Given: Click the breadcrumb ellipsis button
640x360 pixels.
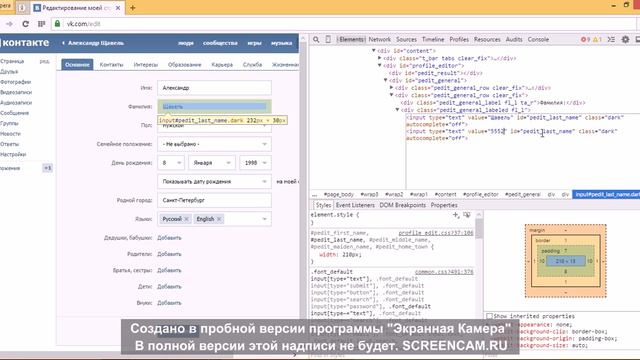Looking at the screenshot, I should (315, 195).
